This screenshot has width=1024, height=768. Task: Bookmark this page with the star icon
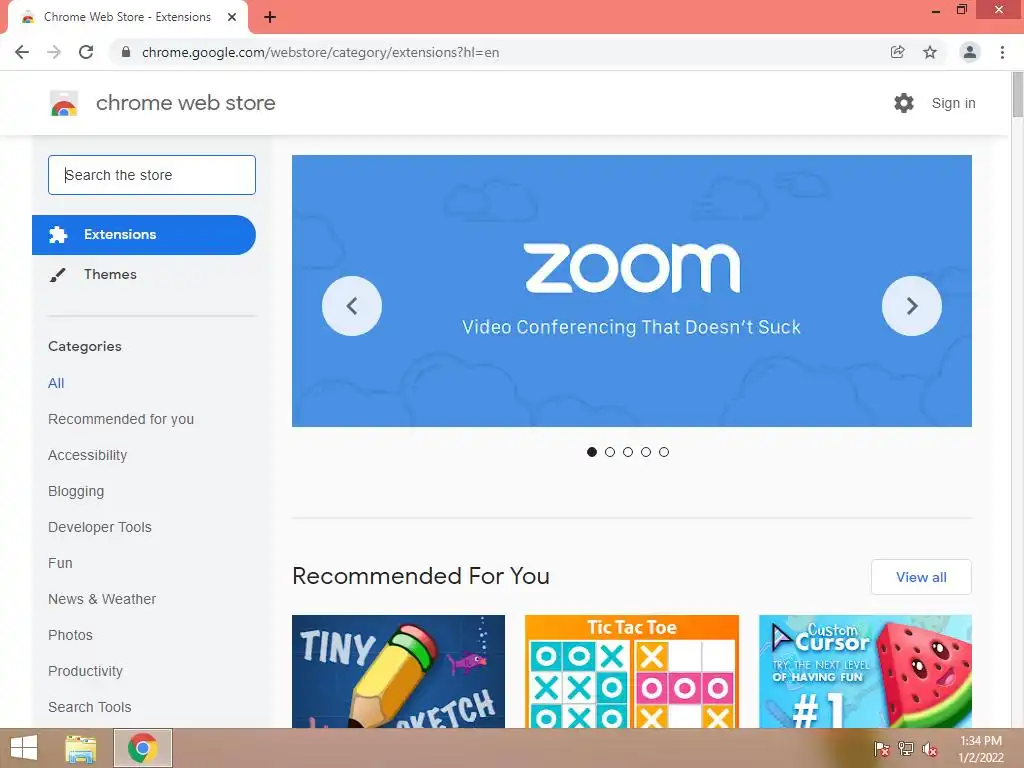click(930, 52)
